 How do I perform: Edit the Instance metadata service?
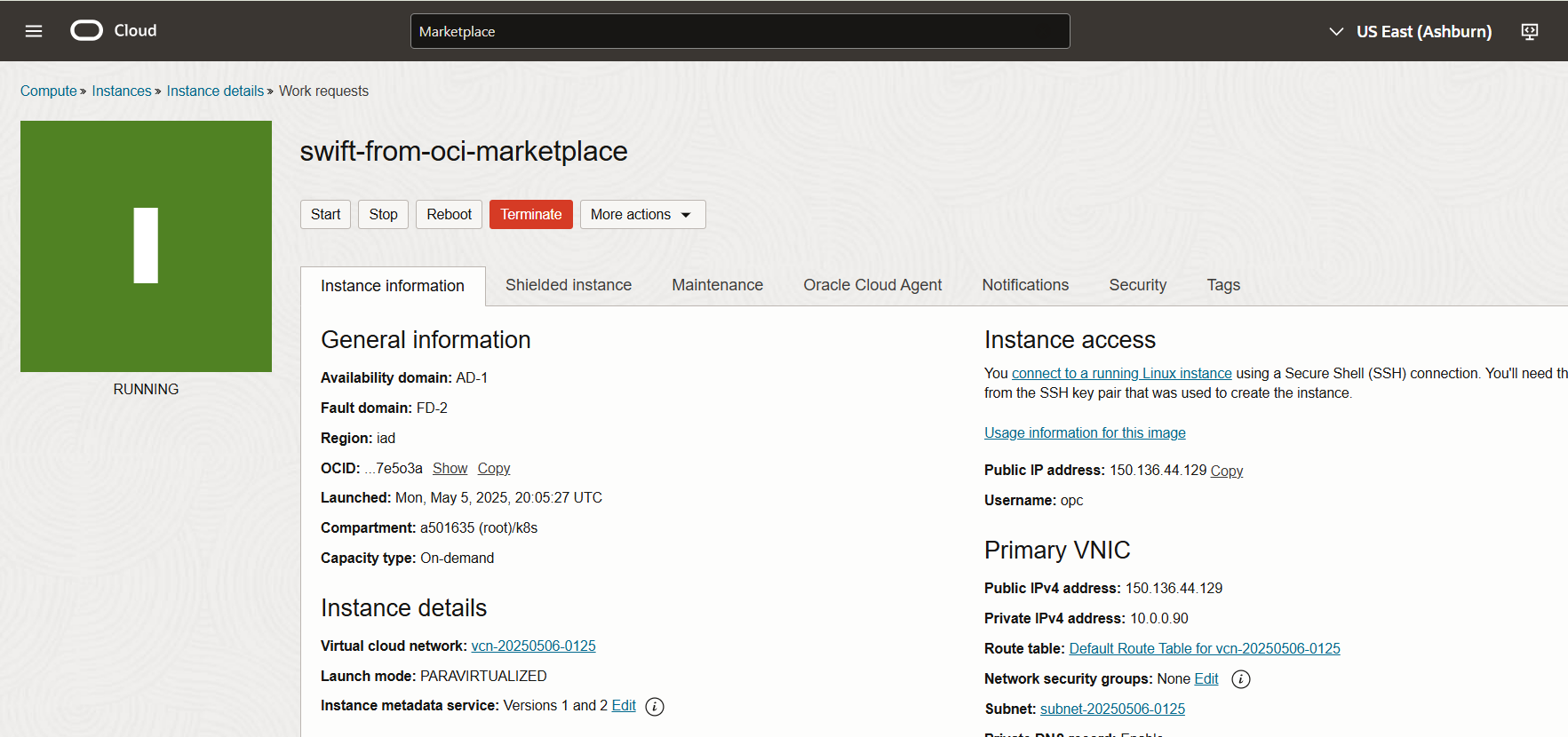click(624, 705)
